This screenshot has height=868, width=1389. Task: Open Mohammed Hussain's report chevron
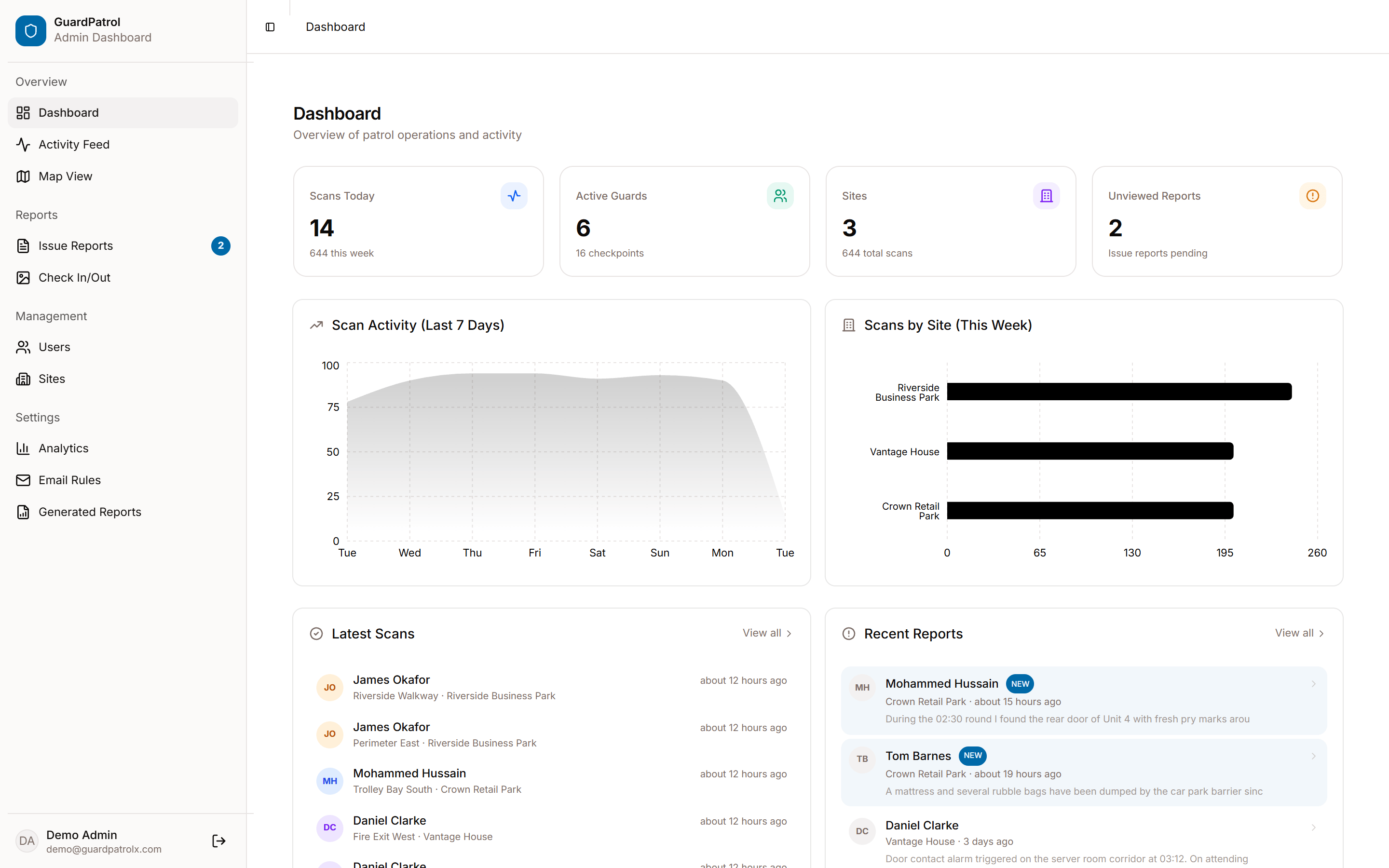click(x=1313, y=684)
